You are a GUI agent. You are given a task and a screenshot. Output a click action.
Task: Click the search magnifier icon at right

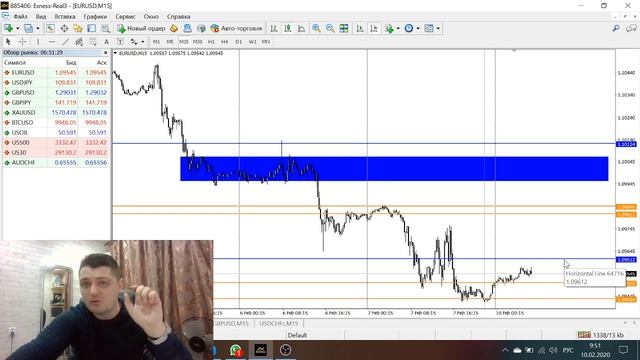[616, 28]
